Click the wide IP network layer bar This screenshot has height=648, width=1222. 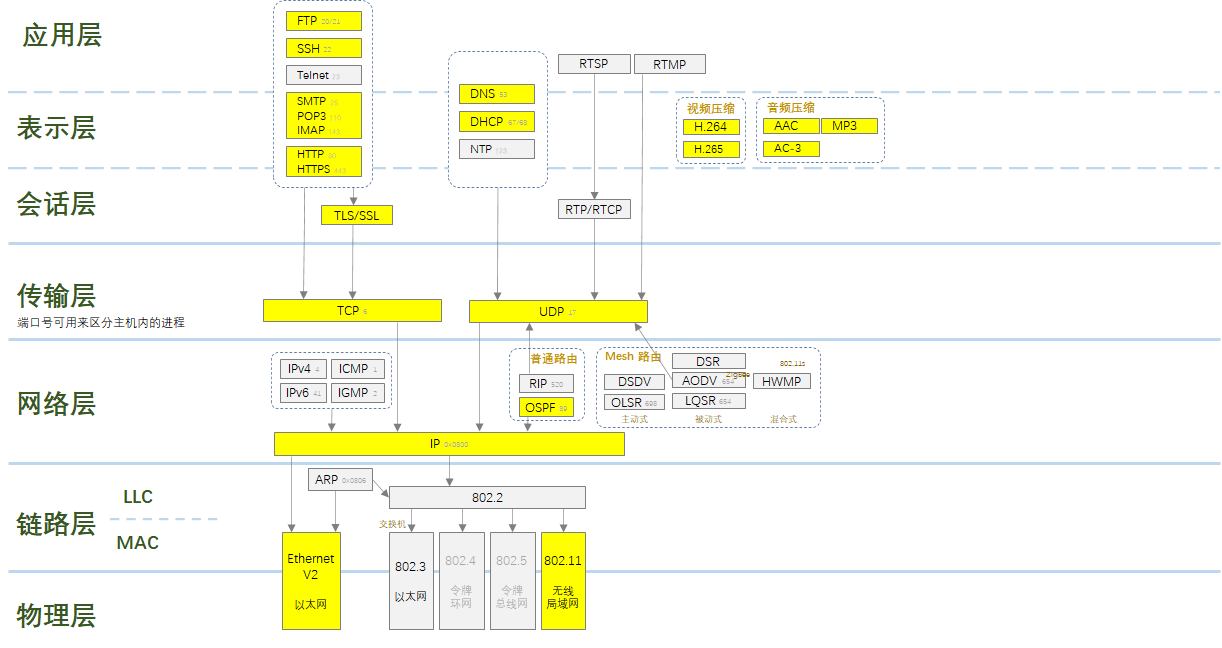tap(449, 444)
